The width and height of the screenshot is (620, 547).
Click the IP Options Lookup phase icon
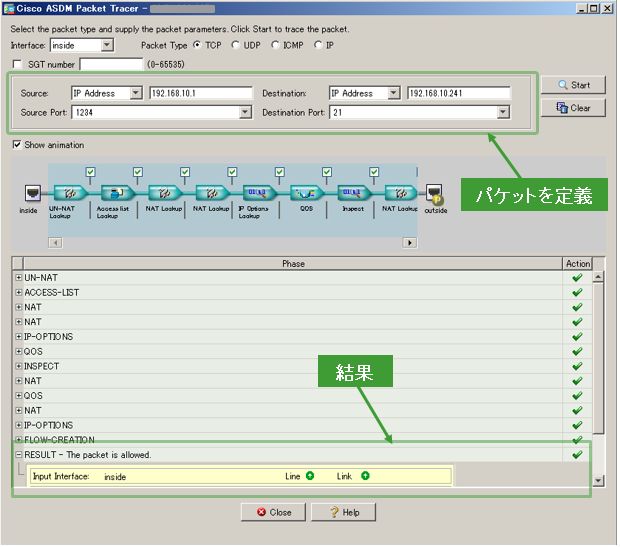[x=259, y=193]
